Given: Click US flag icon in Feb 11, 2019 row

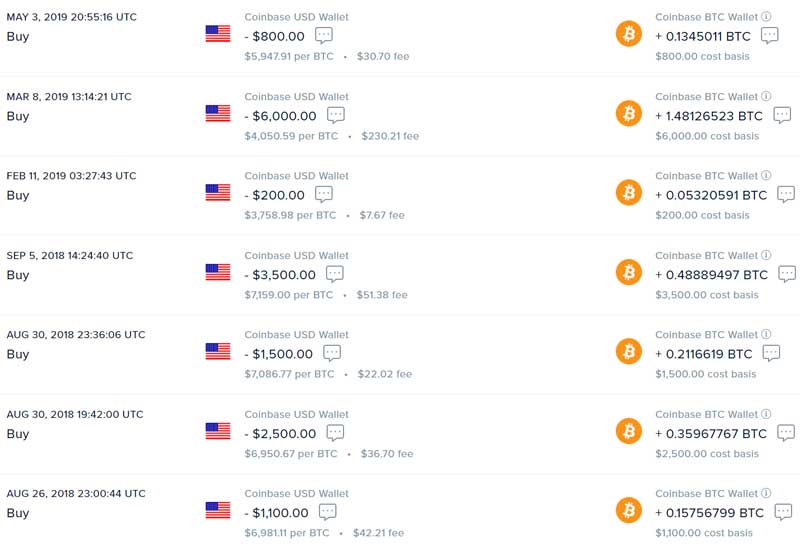Looking at the screenshot, I should pos(218,192).
